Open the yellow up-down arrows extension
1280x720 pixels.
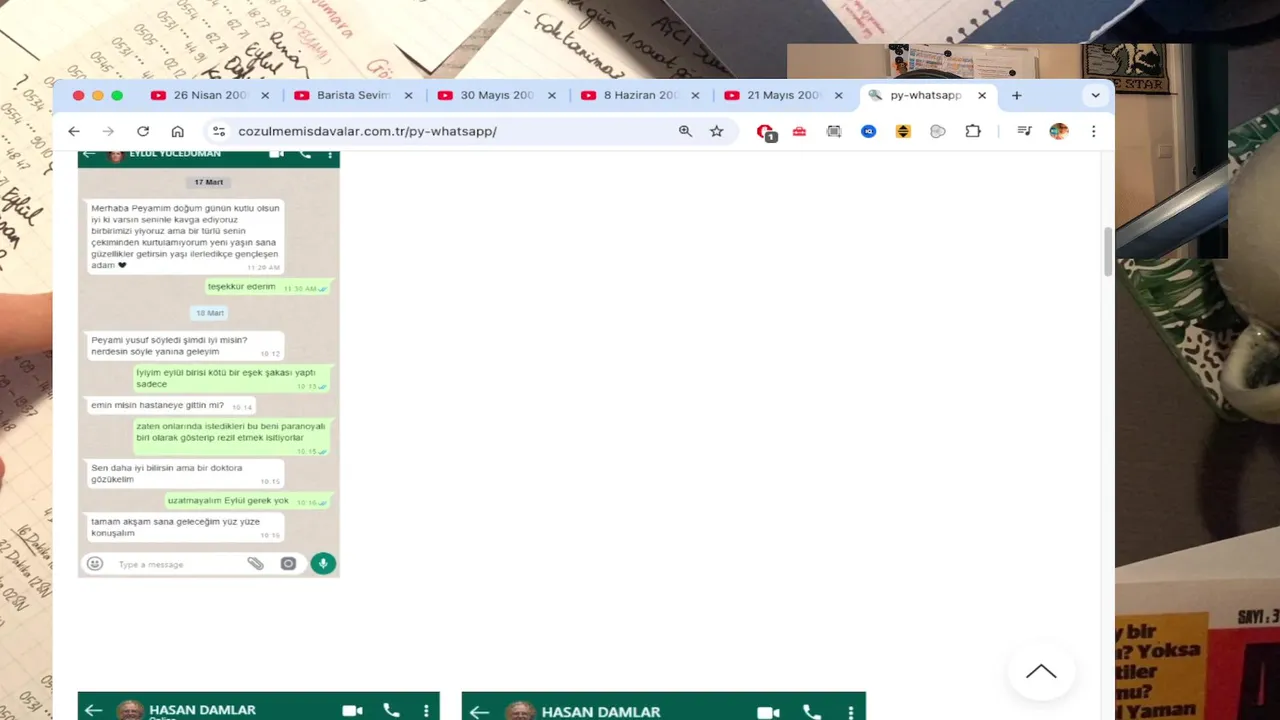[x=903, y=131]
